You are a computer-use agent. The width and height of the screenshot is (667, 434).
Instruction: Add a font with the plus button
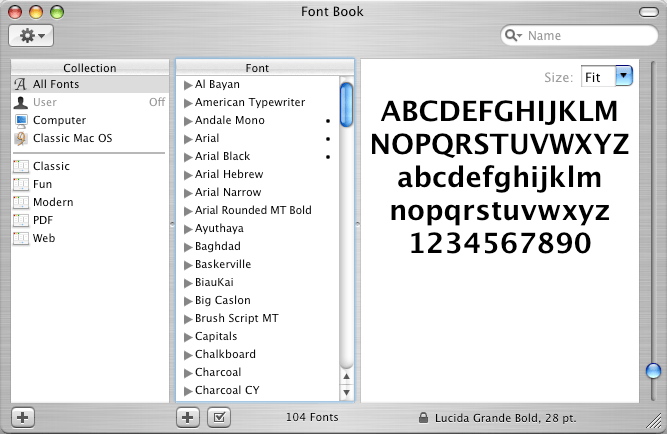tap(188, 417)
